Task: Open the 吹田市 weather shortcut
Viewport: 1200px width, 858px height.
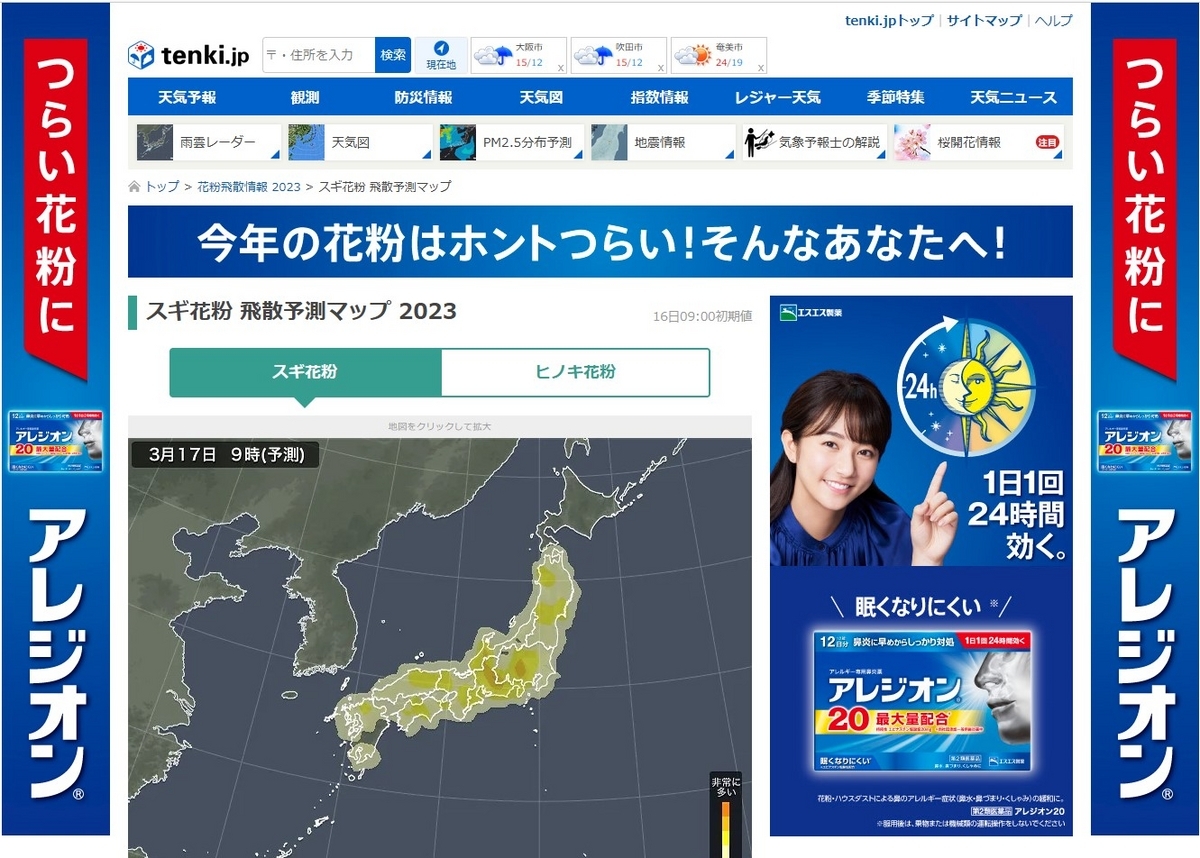Action: 618,55
